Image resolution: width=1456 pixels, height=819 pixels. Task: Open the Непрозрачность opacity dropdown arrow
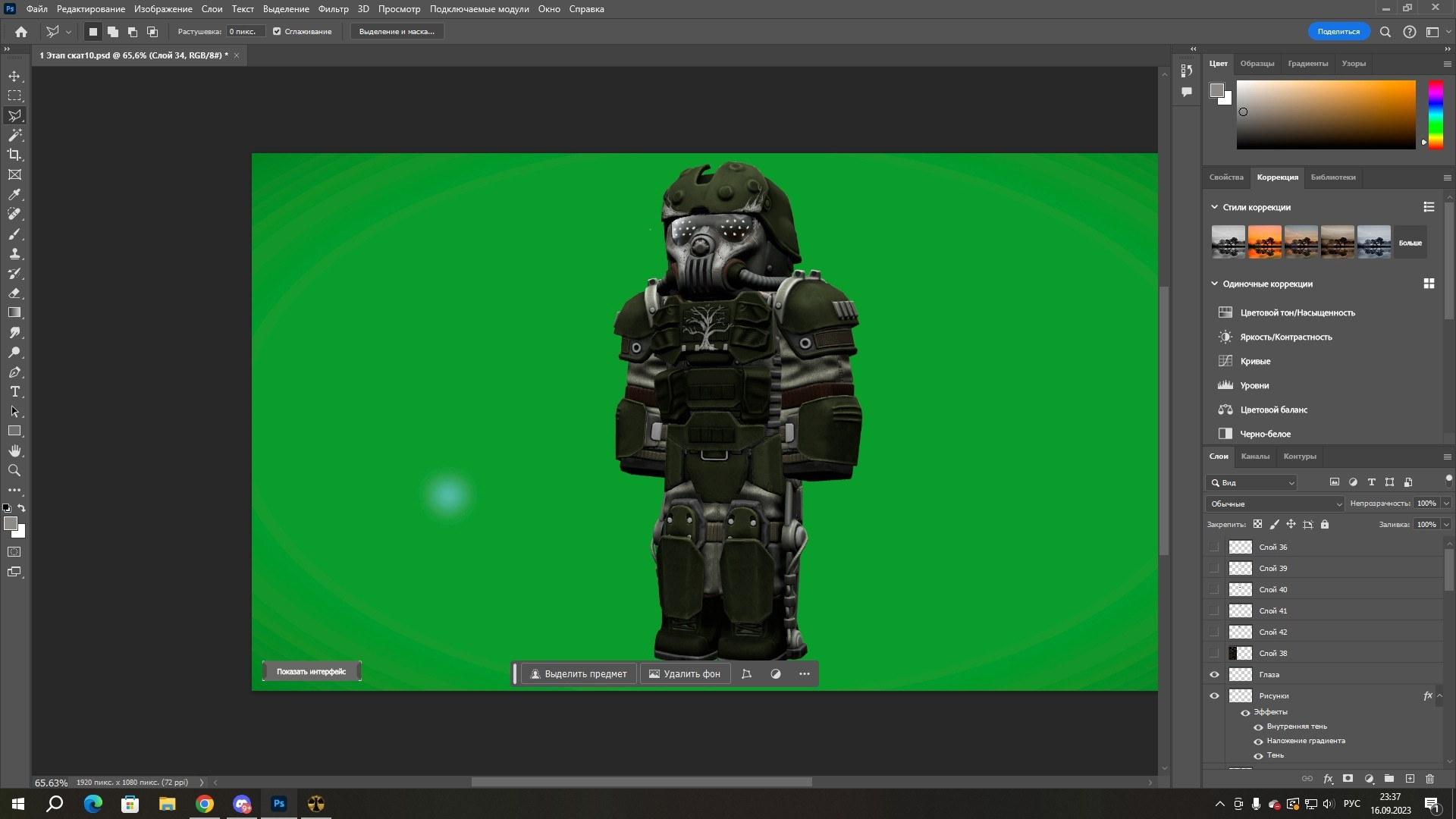click(x=1446, y=504)
